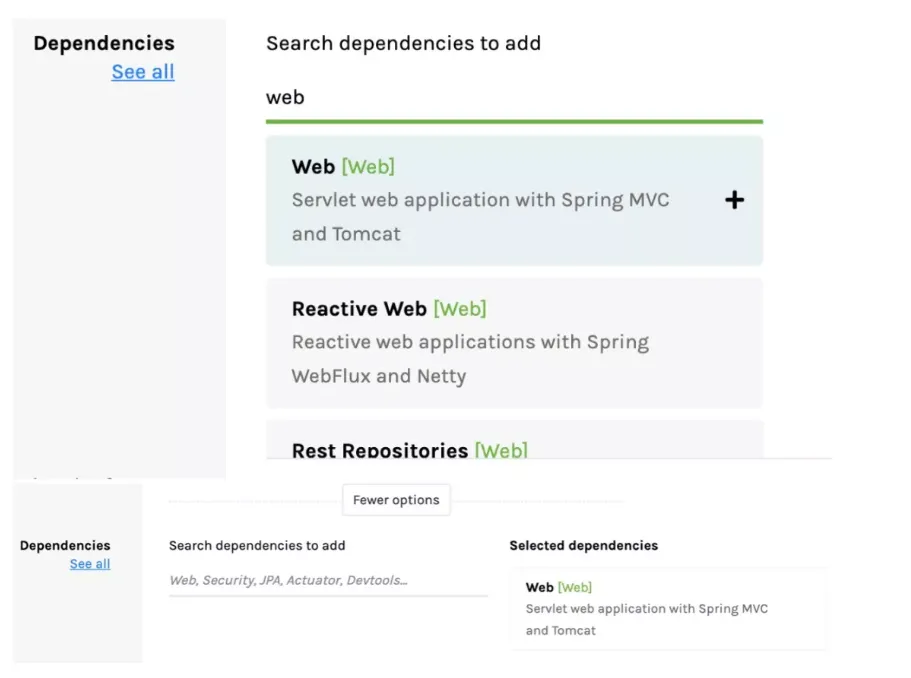Click green [Web] tag beside Rest Repositories
This screenshot has height=678, width=911.
[501, 451]
